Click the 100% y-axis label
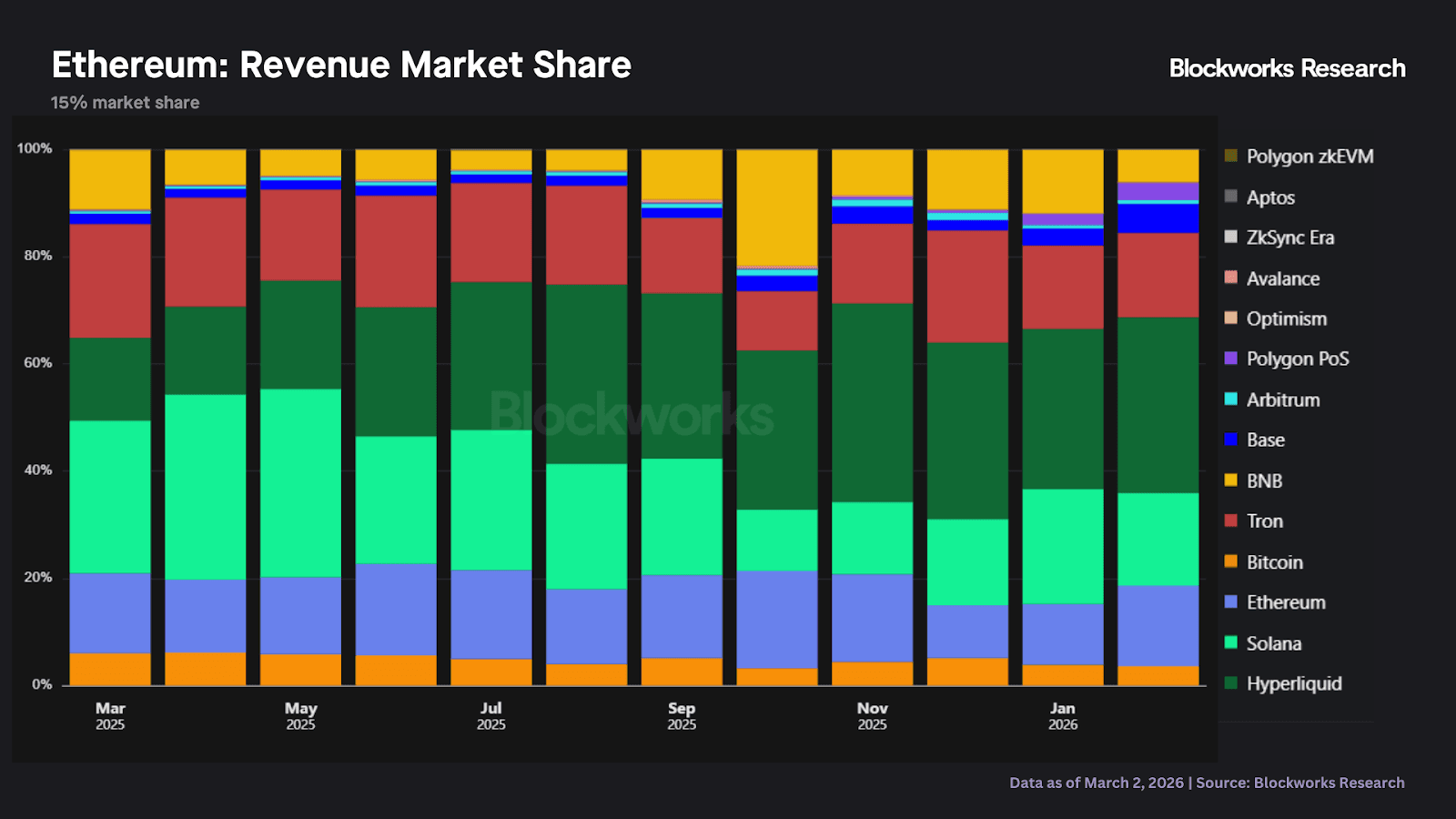 pos(35,148)
